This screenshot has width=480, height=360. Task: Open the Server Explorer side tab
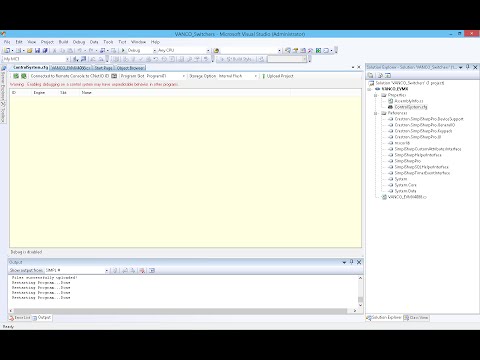click(3, 84)
